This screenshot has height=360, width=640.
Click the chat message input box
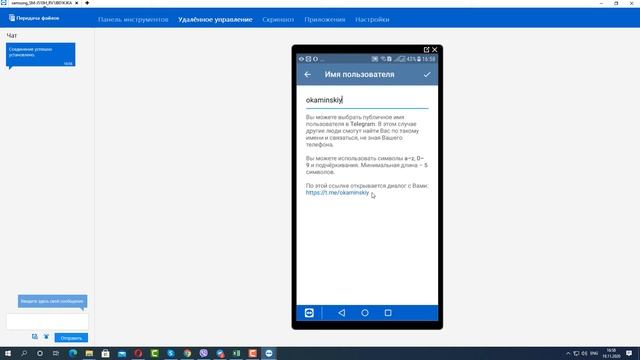47,322
